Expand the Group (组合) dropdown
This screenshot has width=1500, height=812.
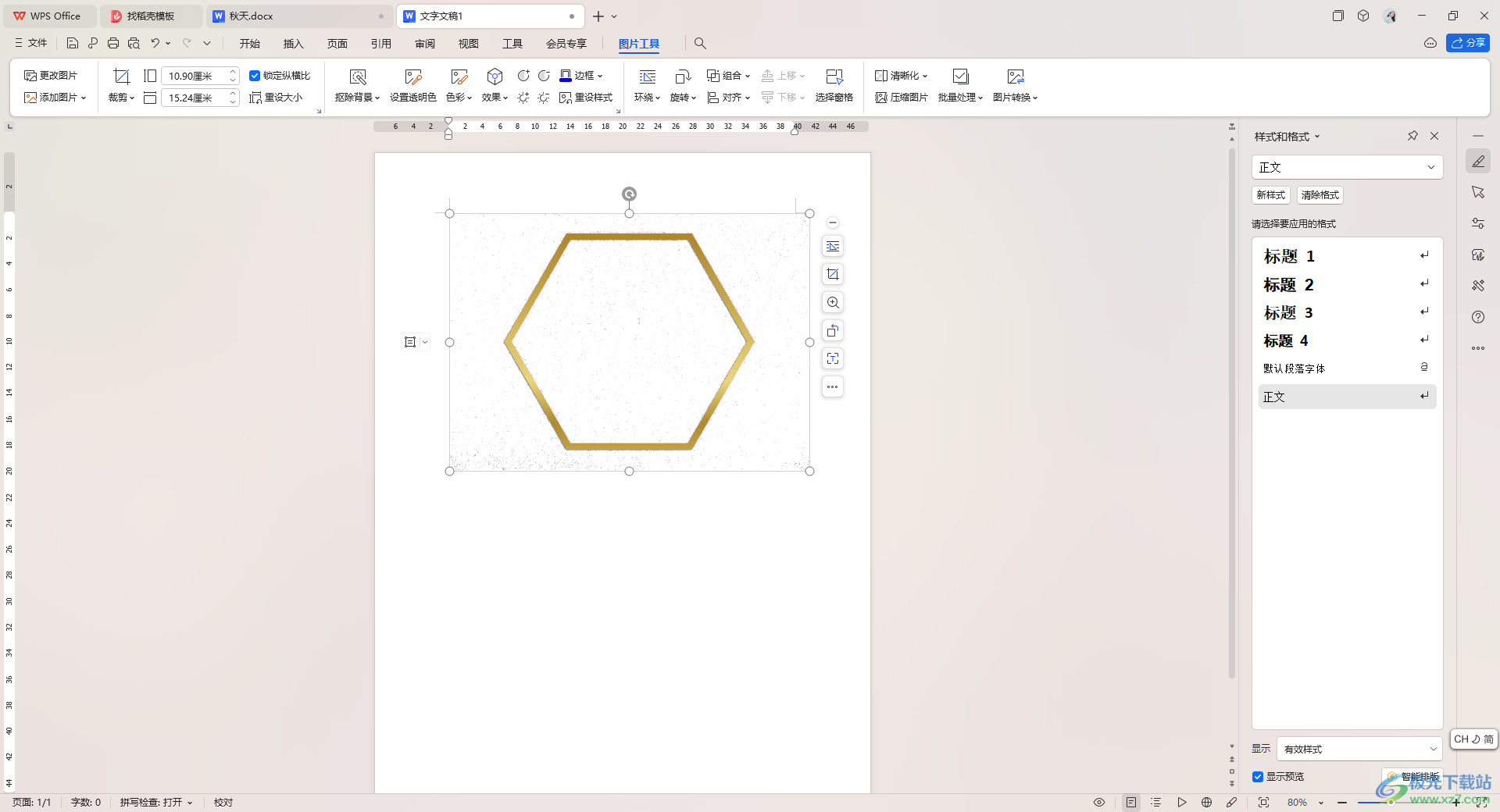[x=728, y=76]
